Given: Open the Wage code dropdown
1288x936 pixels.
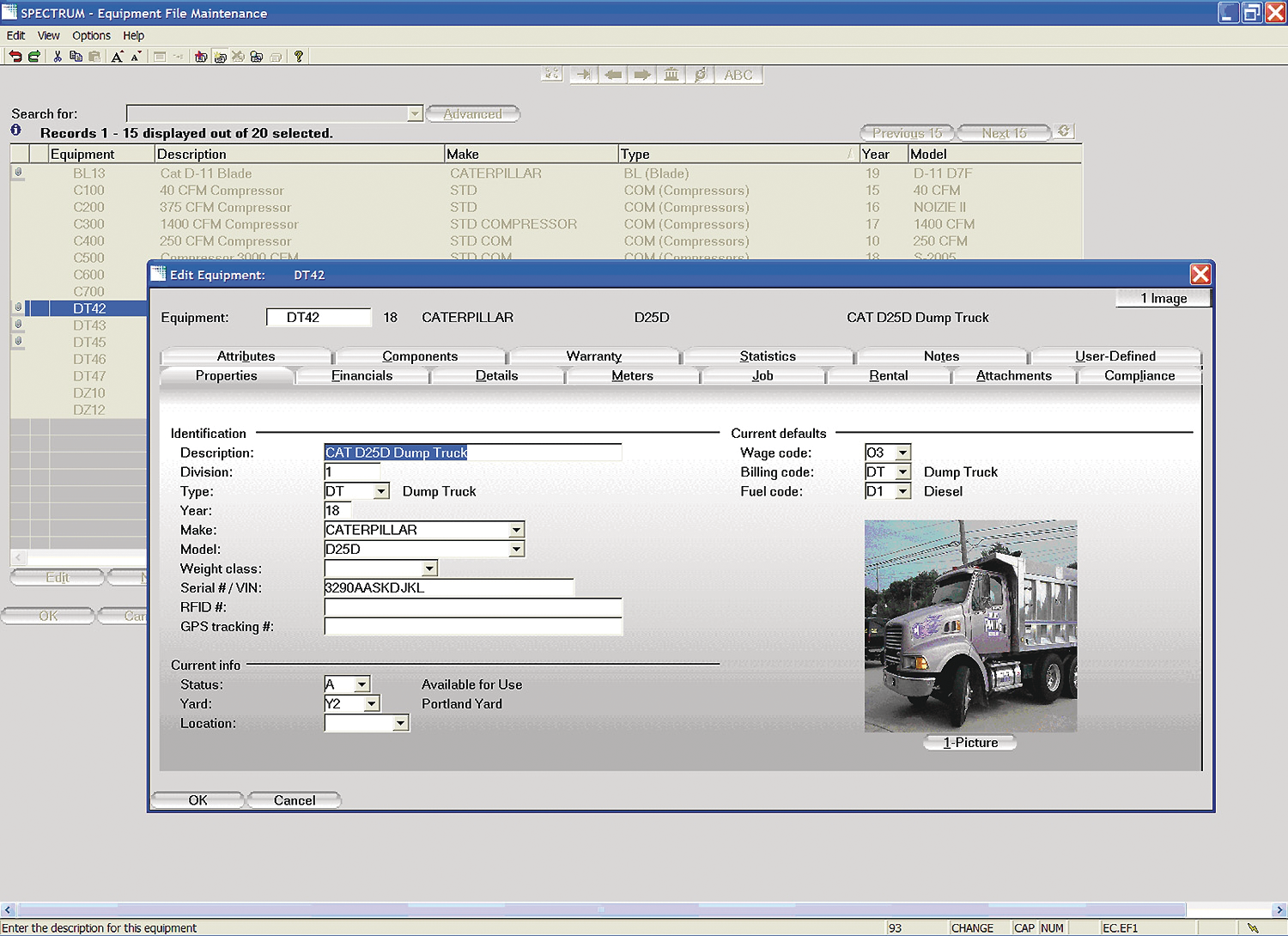Looking at the screenshot, I should pyautogui.click(x=902, y=453).
